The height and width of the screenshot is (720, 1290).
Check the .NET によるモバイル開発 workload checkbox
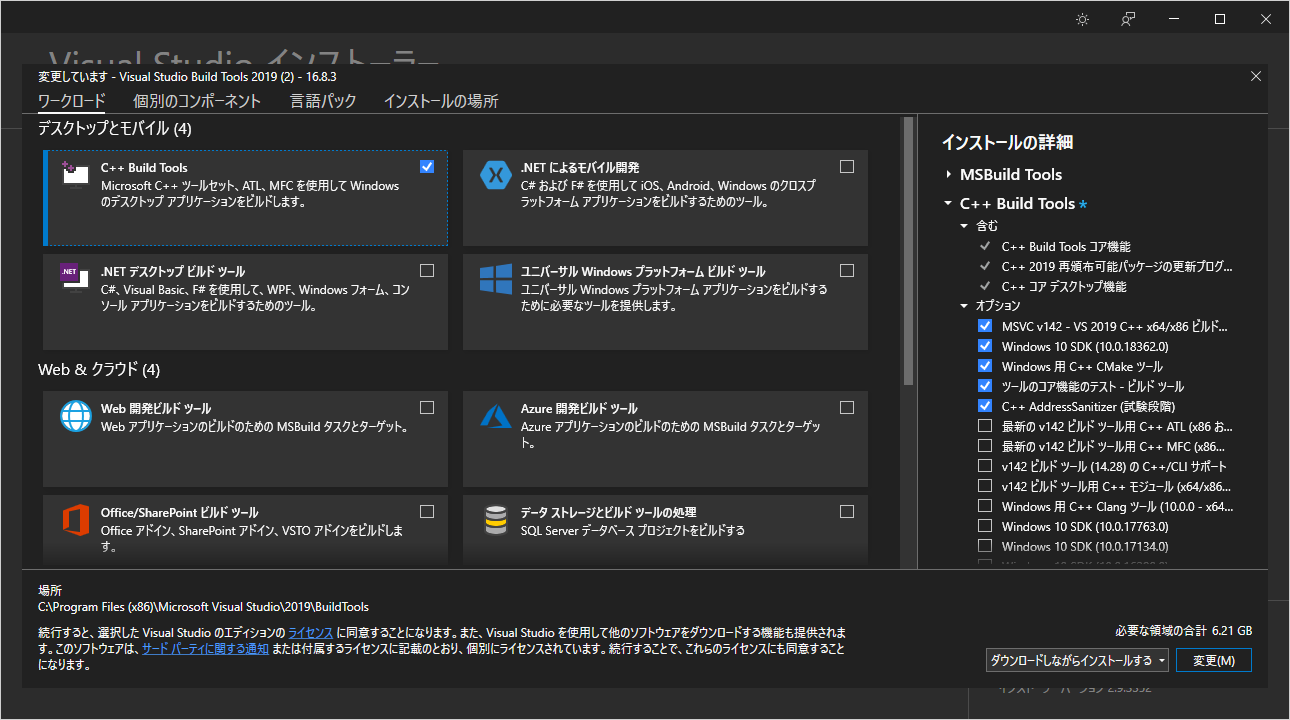847,166
